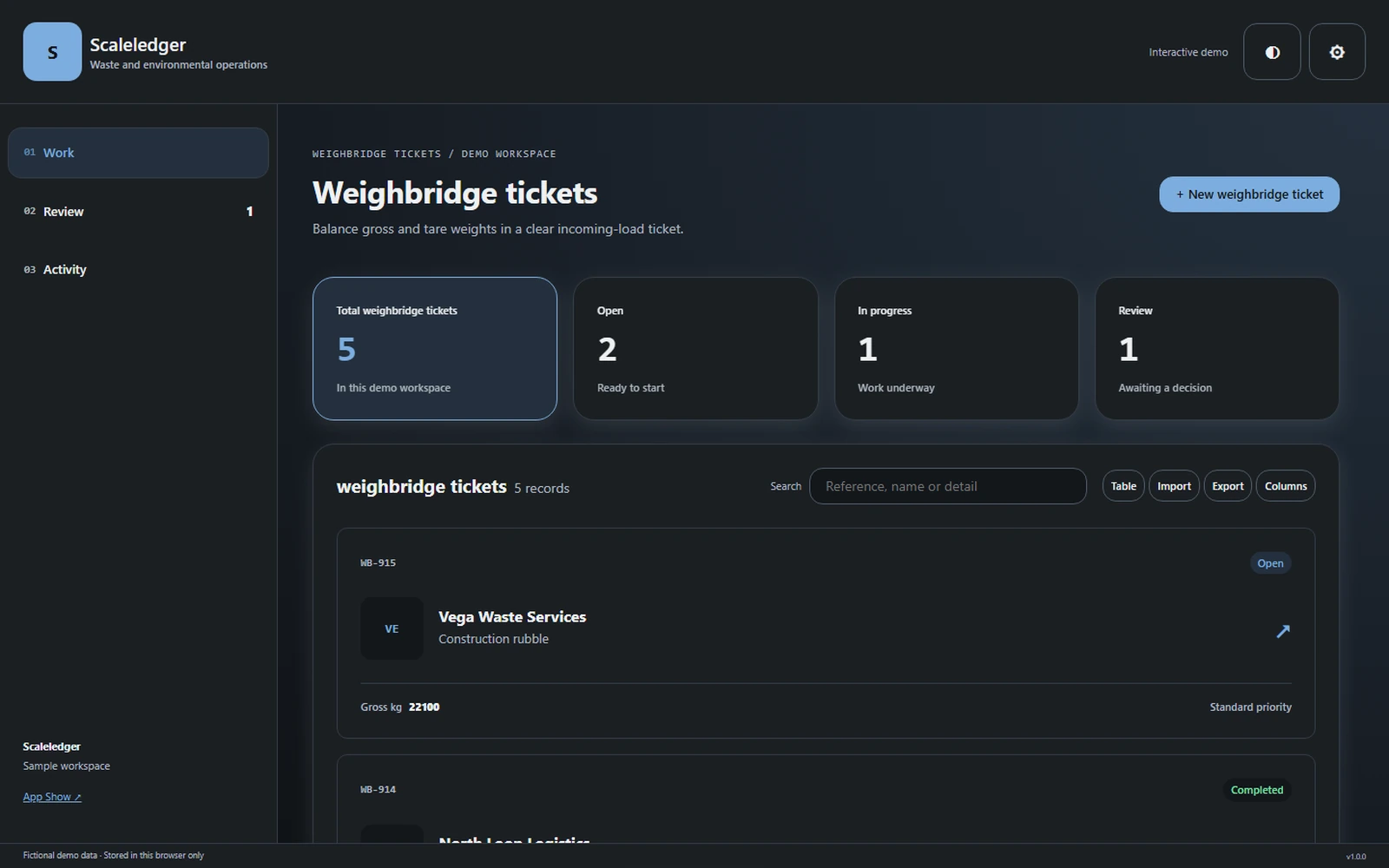Click the Standard priority label
The height and width of the screenshot is (868, 1389).
pos(1250,707)
